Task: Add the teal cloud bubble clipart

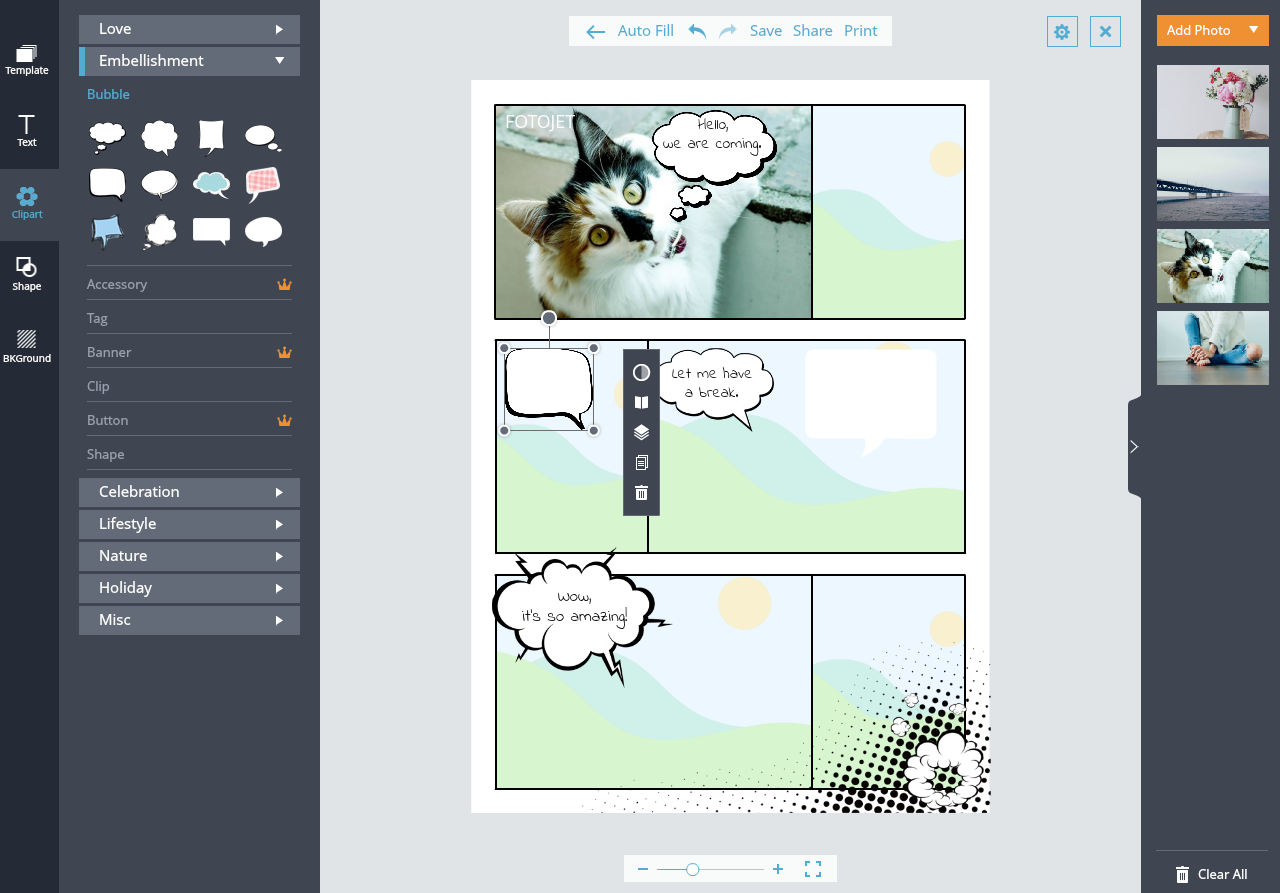Action: (x=211, y=184)
